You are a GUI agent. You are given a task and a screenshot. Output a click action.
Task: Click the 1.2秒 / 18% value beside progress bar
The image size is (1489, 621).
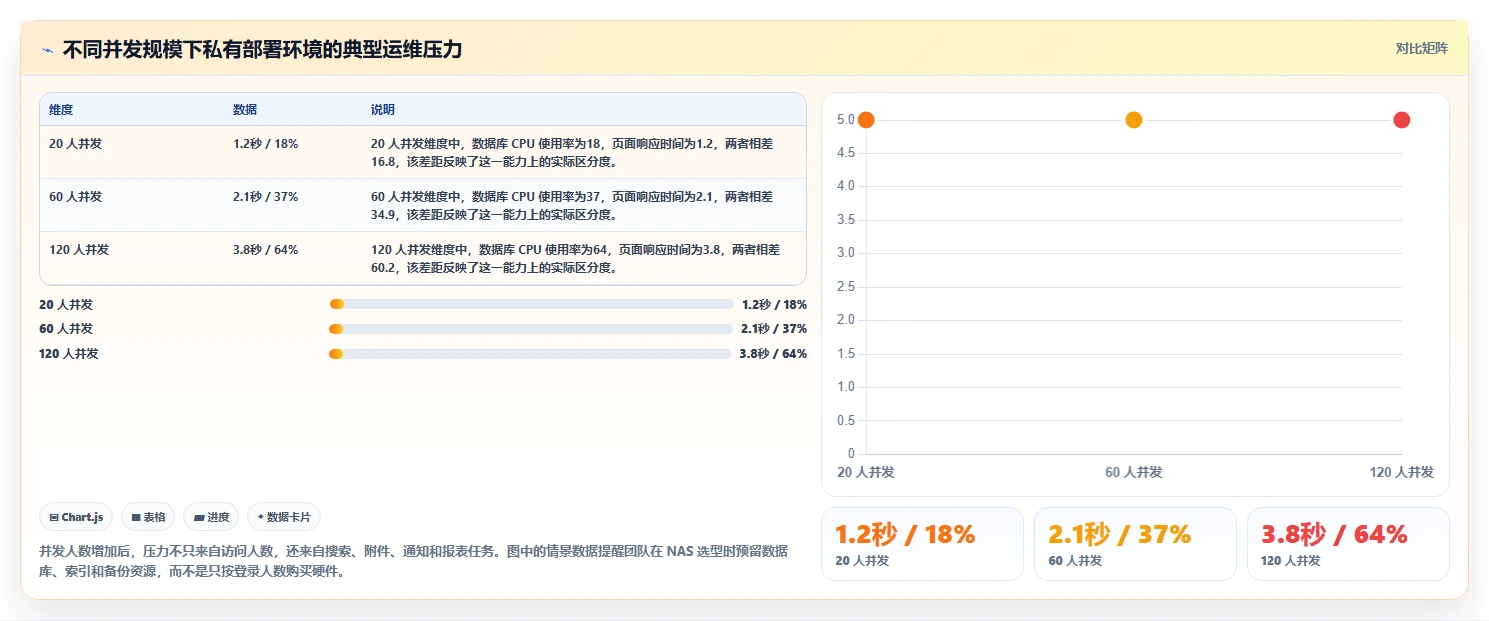(x=774, y=304)
